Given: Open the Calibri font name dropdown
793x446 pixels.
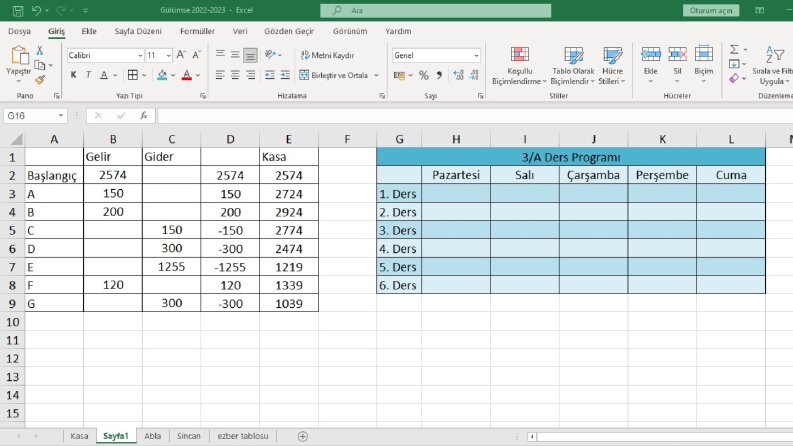Looking at the screenshot, I should (x=140, y=55).
